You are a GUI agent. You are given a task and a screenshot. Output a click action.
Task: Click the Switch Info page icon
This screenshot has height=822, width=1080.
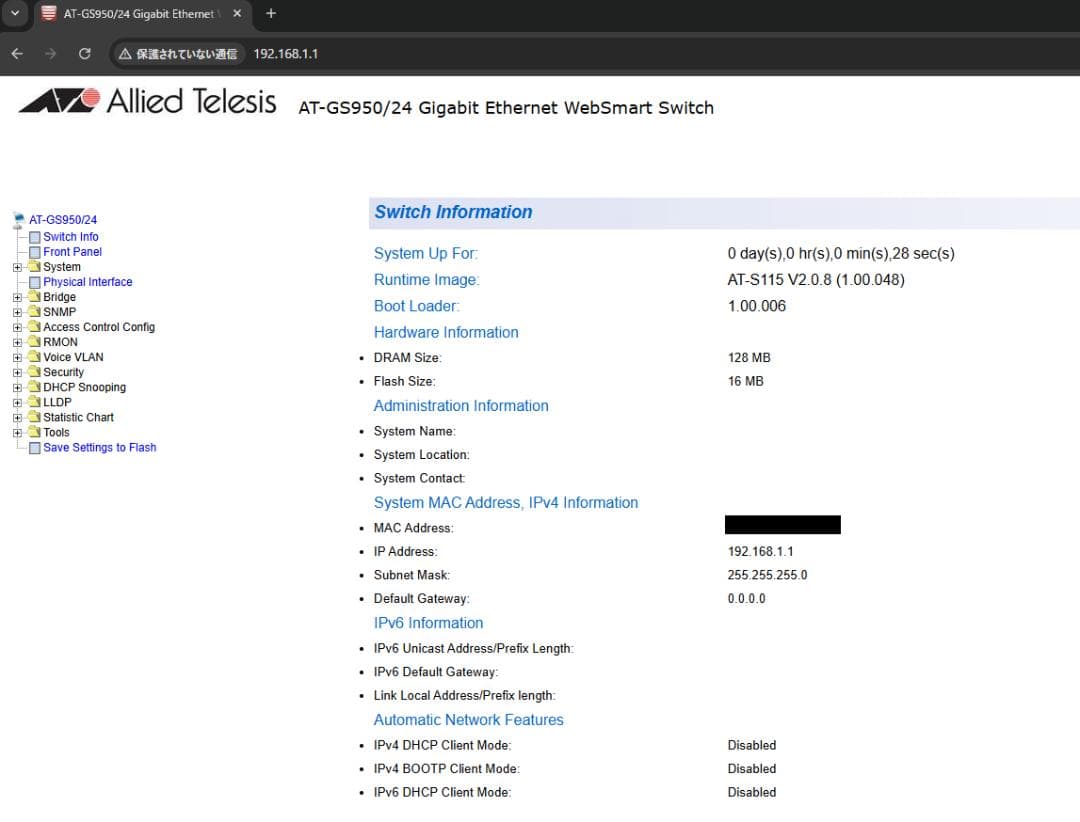pyautogui.click(x=34, y=237)
